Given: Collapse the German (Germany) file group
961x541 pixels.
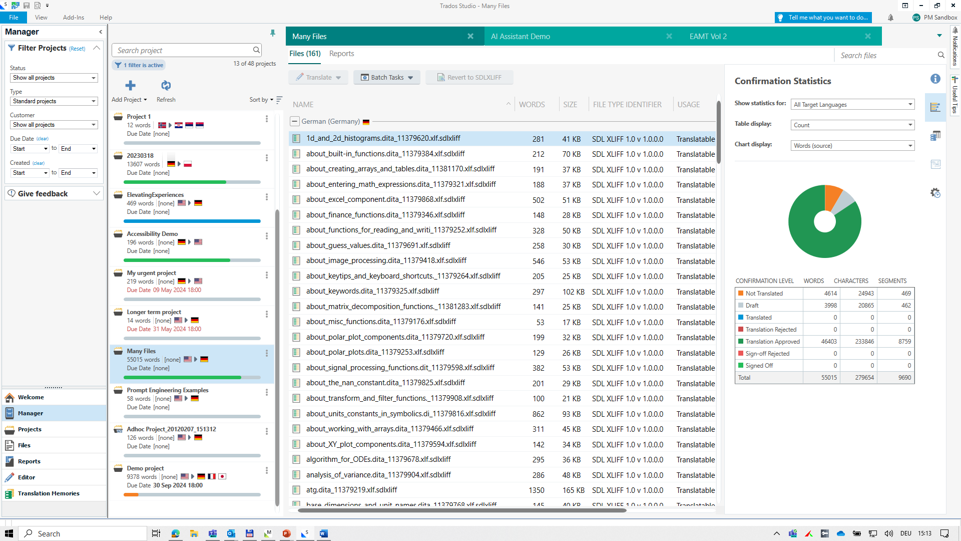Looking at the screenshot, I should tap(295, 121).
